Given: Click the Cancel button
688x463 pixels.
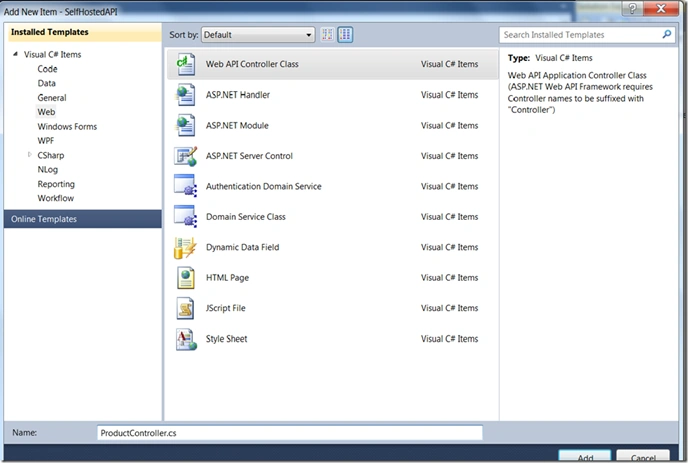Looking at the screenshot, I should tap(643, 456).
